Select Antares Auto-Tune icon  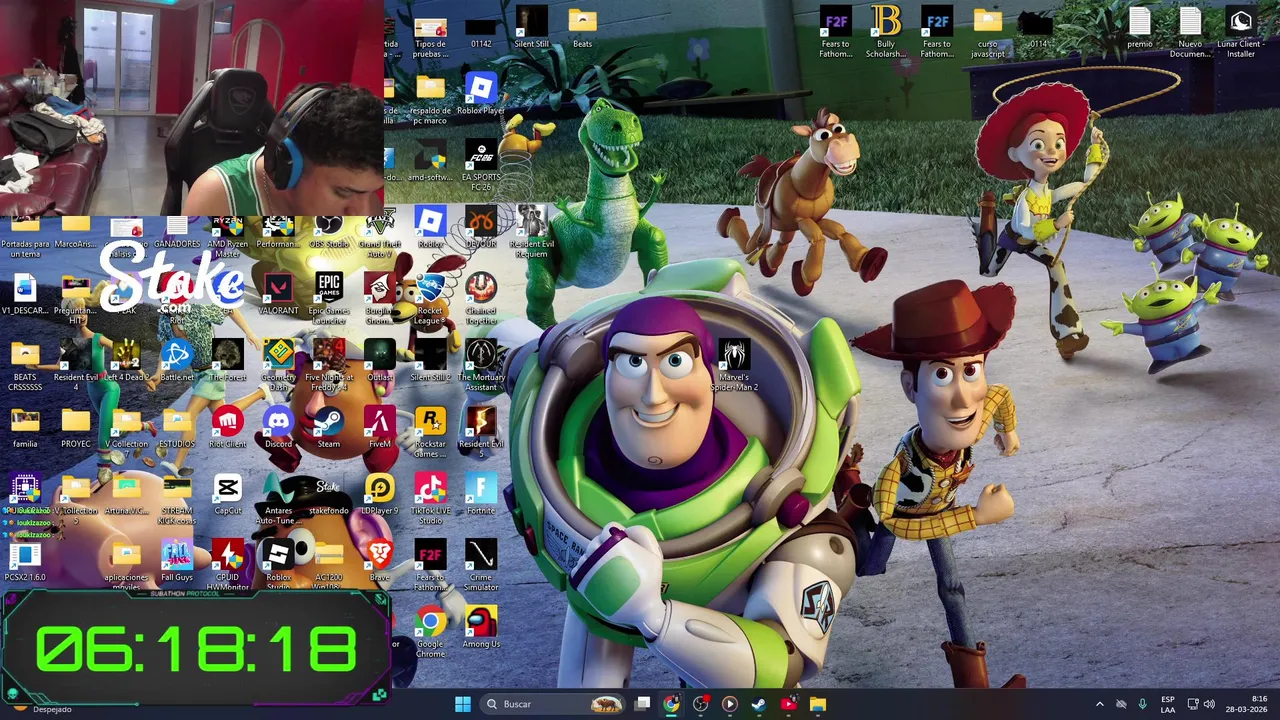tap(278, 499)
